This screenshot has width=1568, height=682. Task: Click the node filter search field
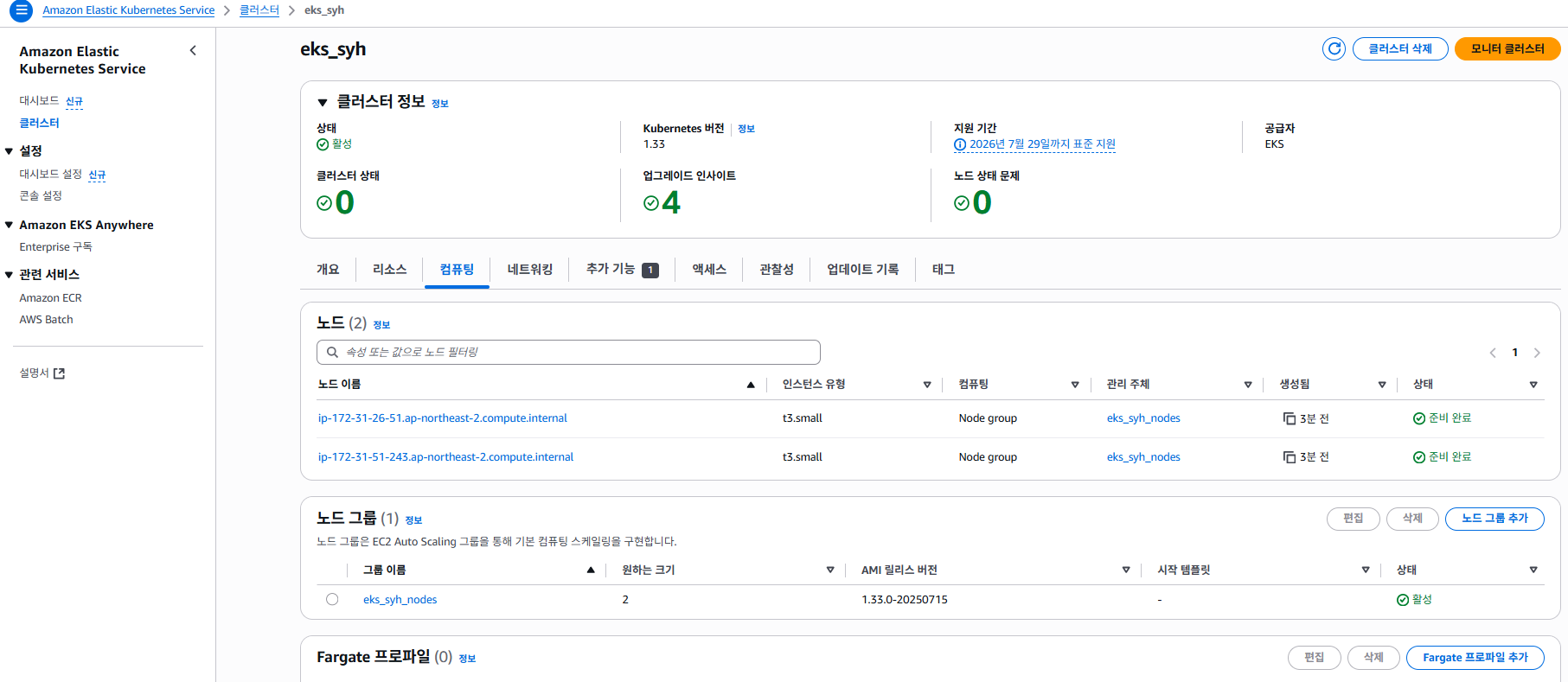568,352
